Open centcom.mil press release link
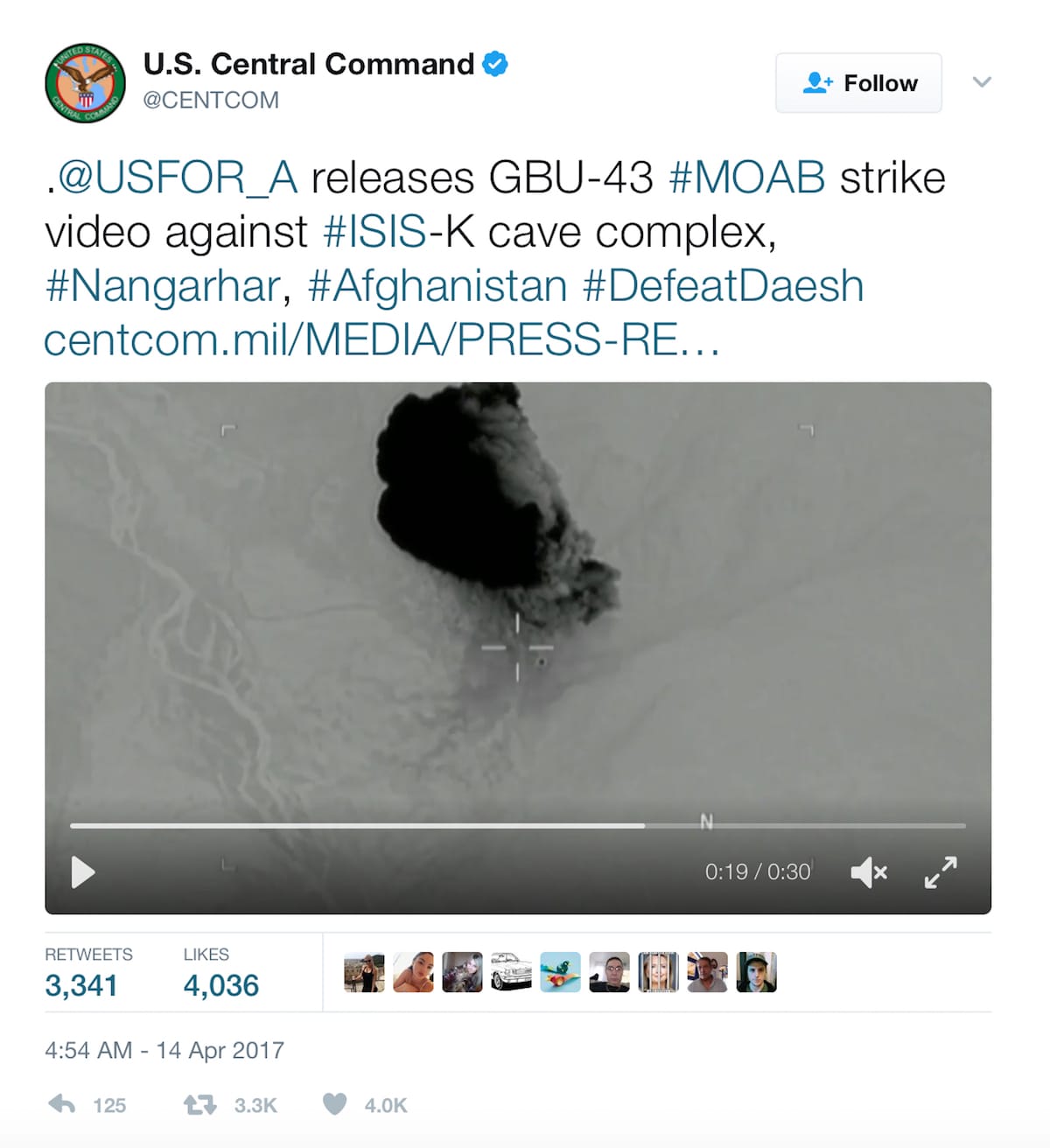Image resolution: width=1050 pixels, height=1148 pixels. [x=381, y=340]
